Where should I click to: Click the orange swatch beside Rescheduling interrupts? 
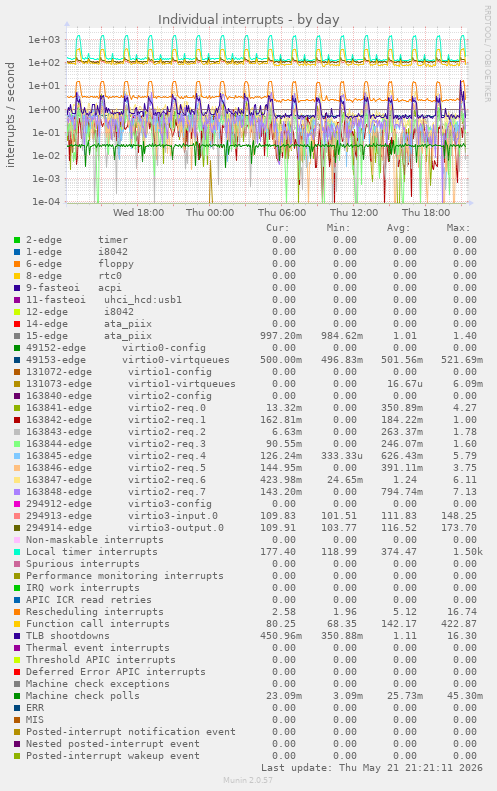click(x=17, y=612)
